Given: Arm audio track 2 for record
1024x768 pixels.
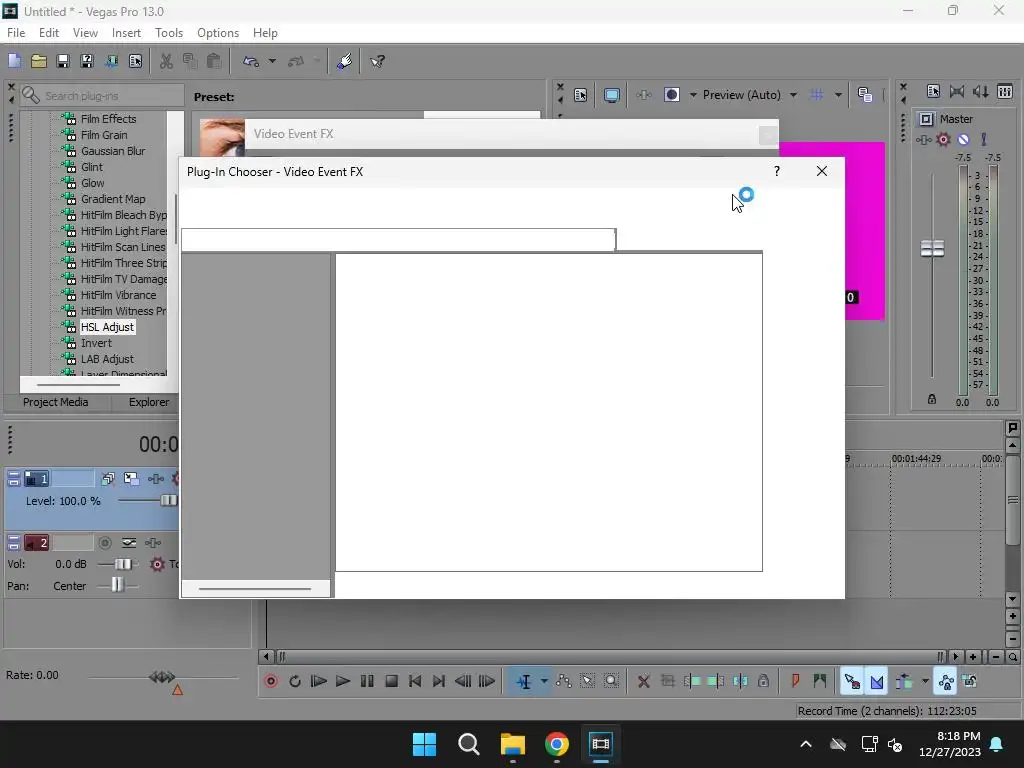Looking at the screenshot, I should pyautogui.click(x=104, y=543).
